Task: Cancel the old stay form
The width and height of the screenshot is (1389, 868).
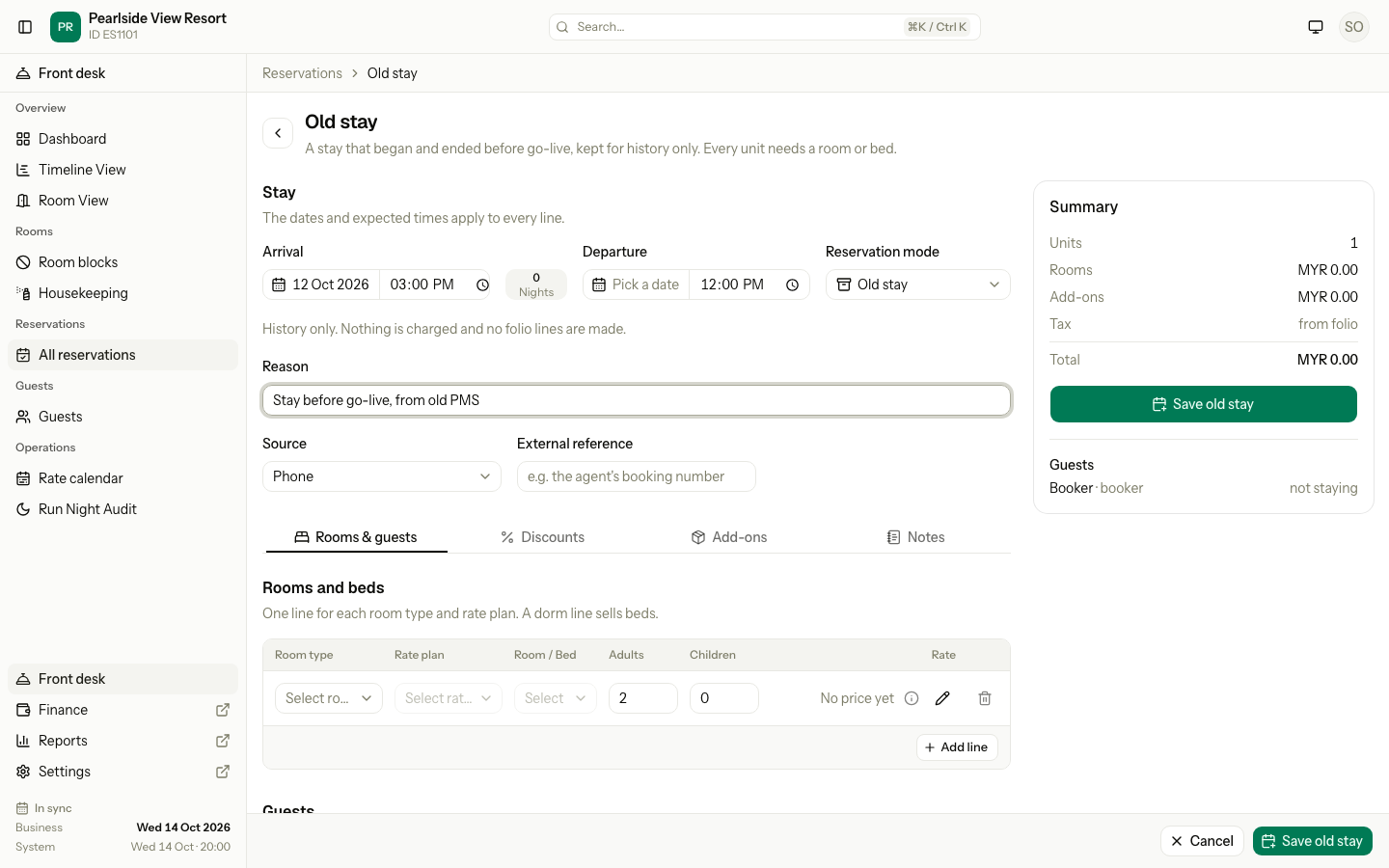Action: [x=1203, y=841]
